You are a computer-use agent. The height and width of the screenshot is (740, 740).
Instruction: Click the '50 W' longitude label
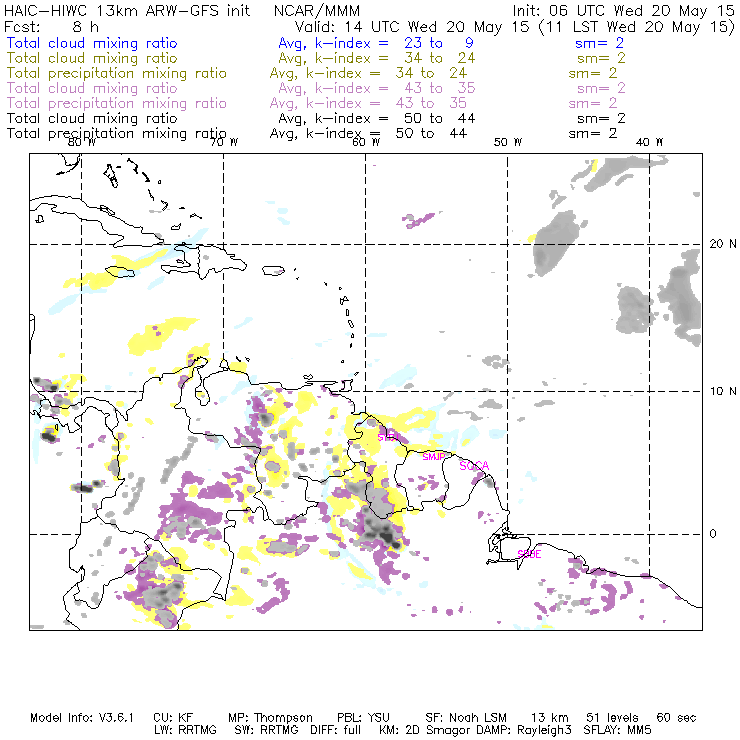(x=508, y=142)
